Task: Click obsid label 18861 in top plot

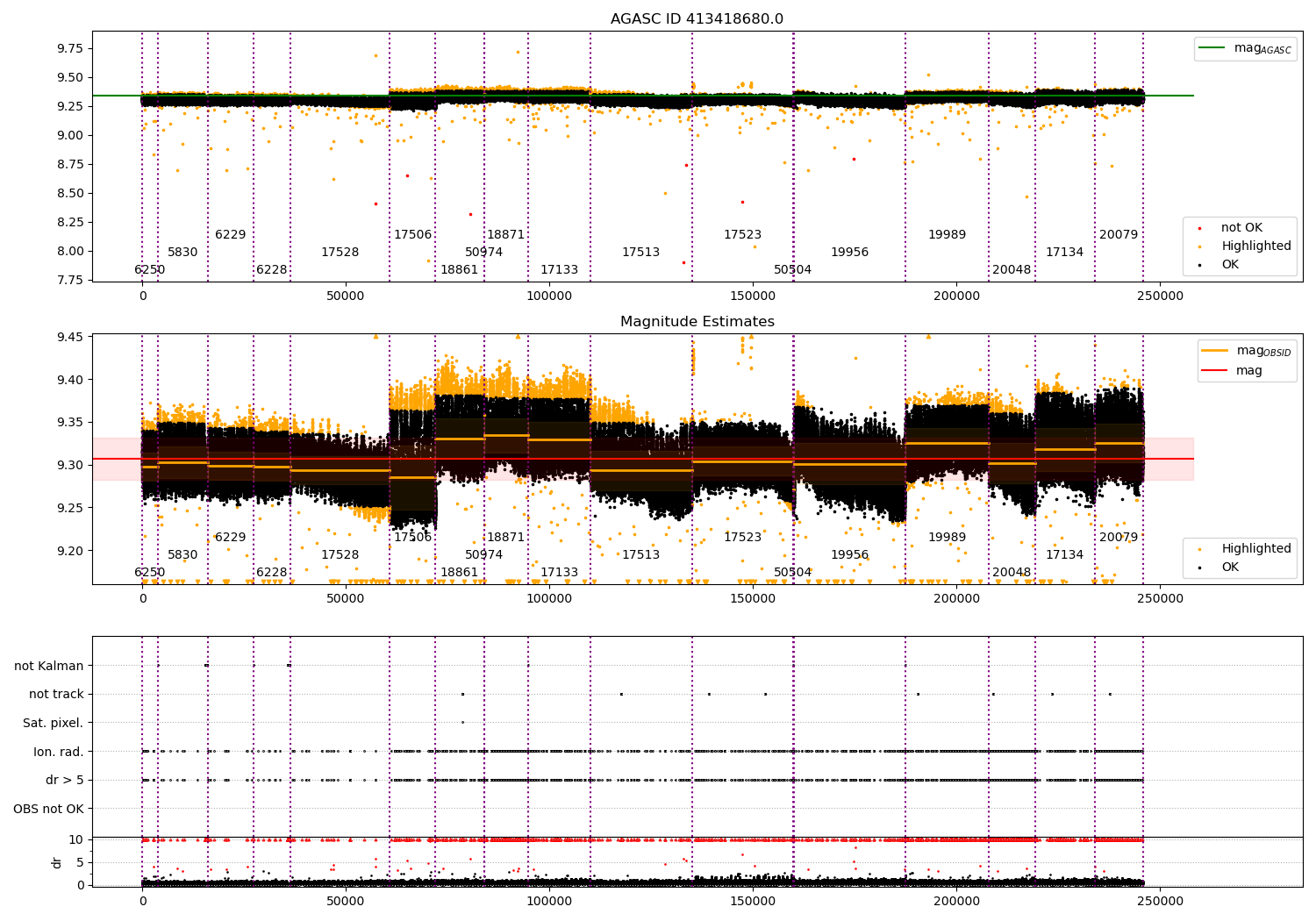Action: (x=459, y=269)
